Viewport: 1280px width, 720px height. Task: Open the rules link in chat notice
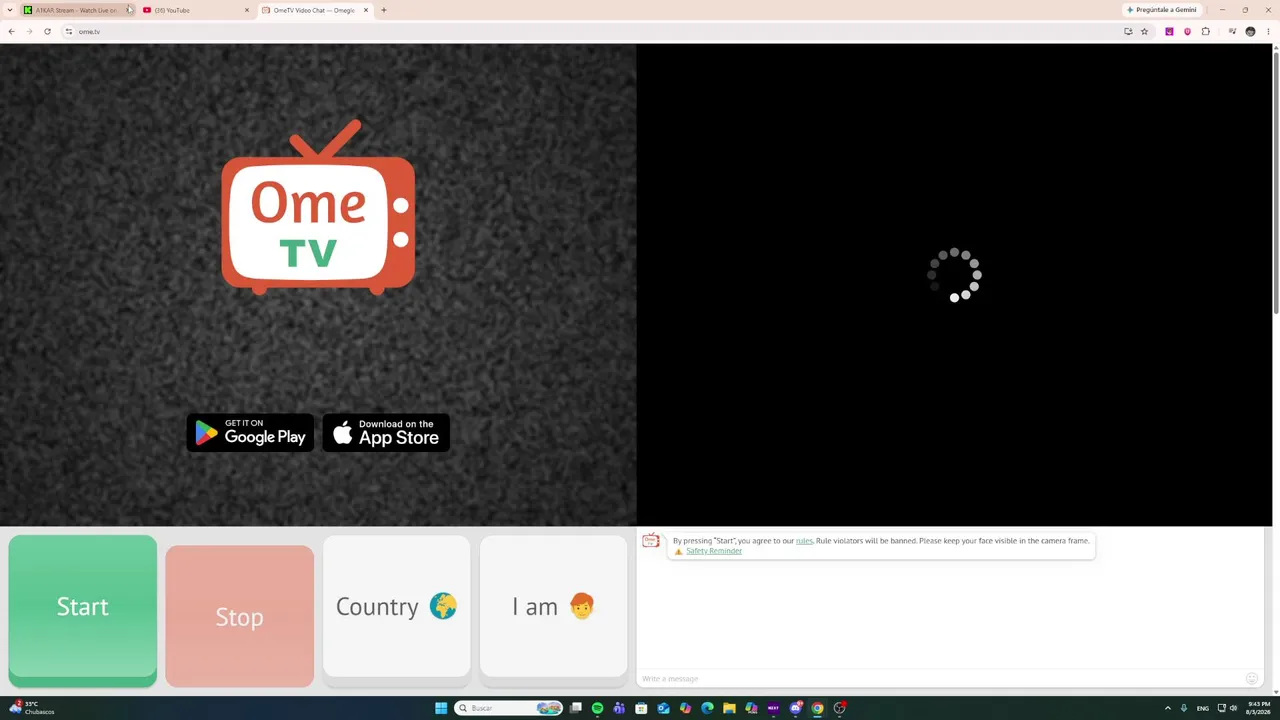pyautogui.click(x=804, y=541)
